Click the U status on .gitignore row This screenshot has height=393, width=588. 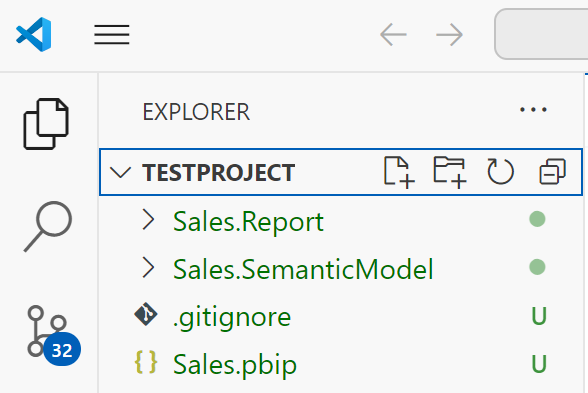pyautogui.click(x=539, y=316)
